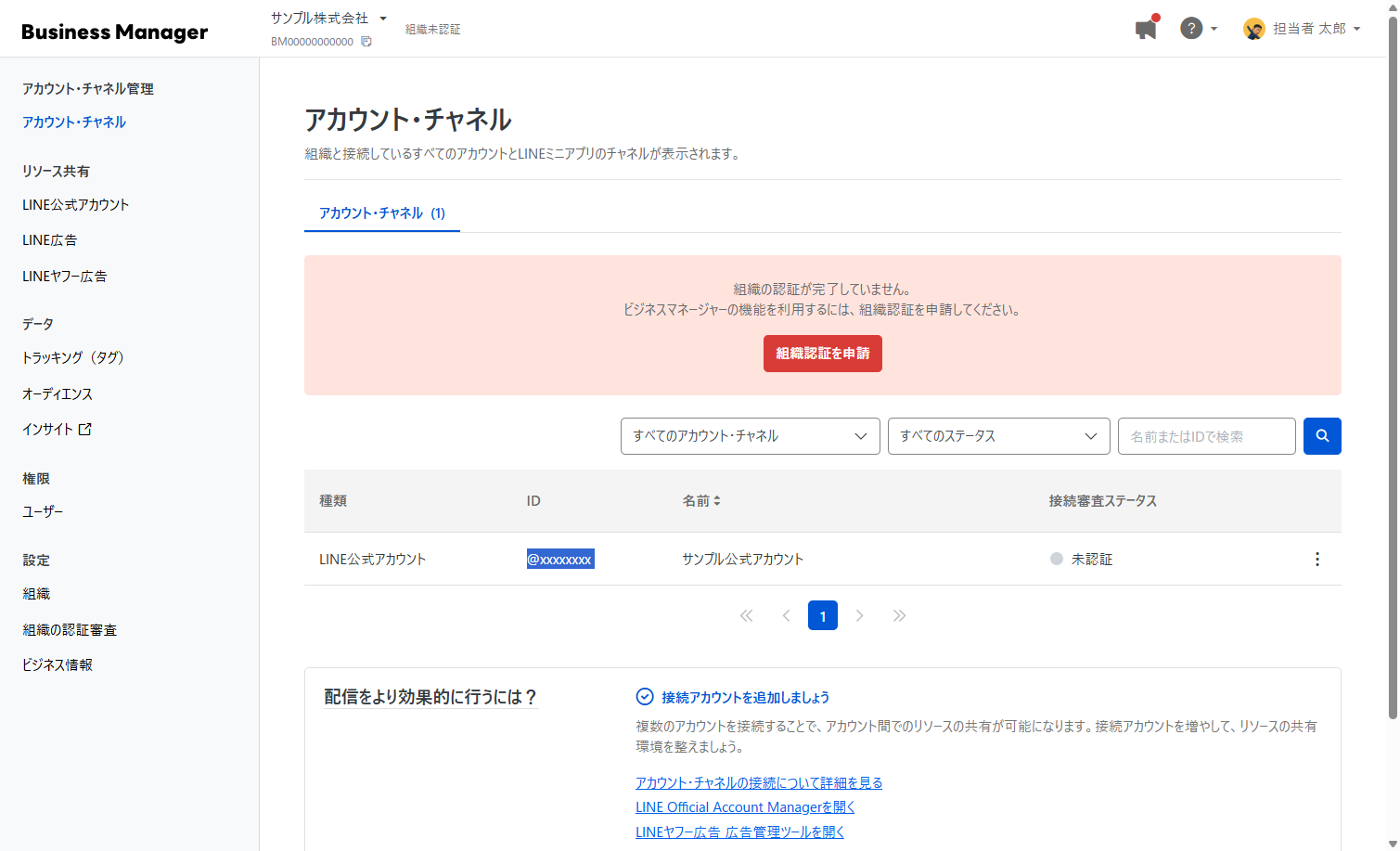Open the announcements megaphone icon

point(1147,29)
